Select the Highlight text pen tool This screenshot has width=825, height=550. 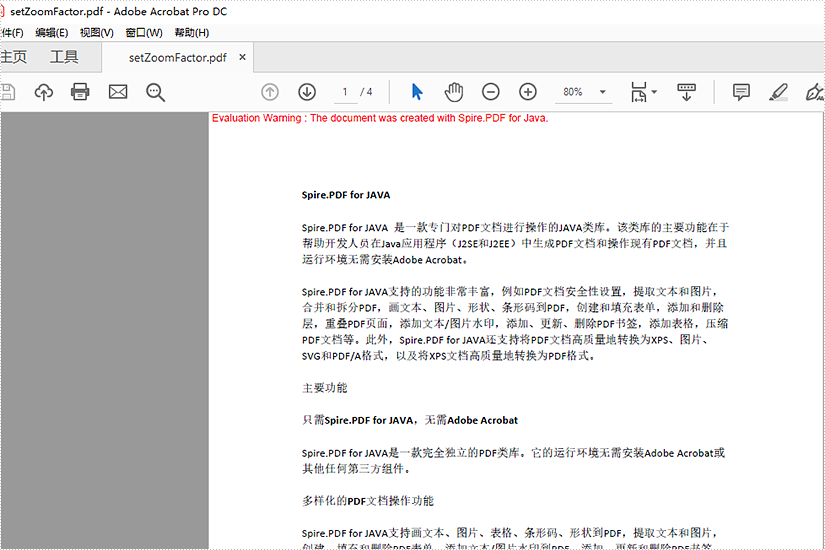tap(778, 92)
